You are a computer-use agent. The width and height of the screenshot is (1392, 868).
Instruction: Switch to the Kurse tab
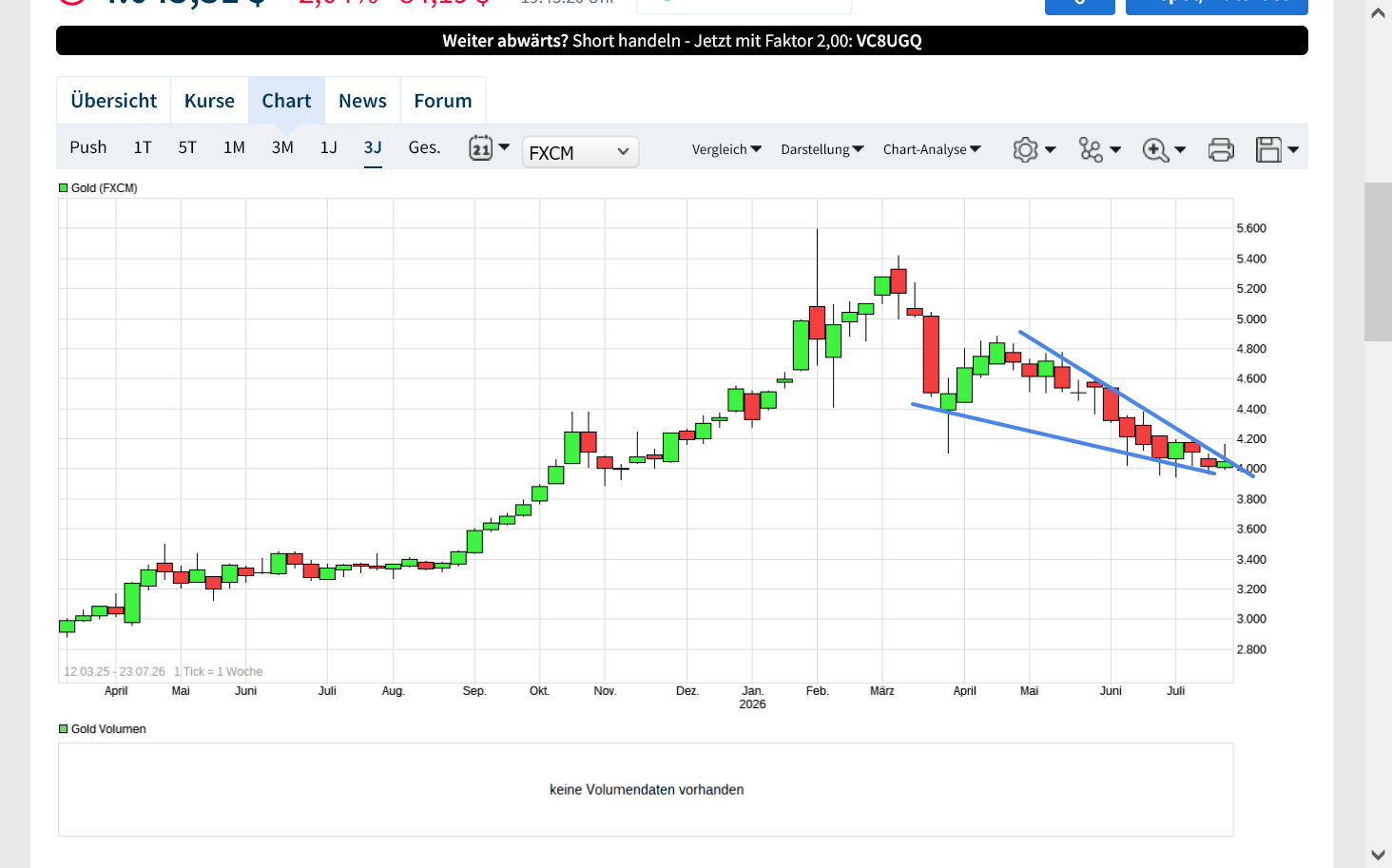tap(209, 101)
